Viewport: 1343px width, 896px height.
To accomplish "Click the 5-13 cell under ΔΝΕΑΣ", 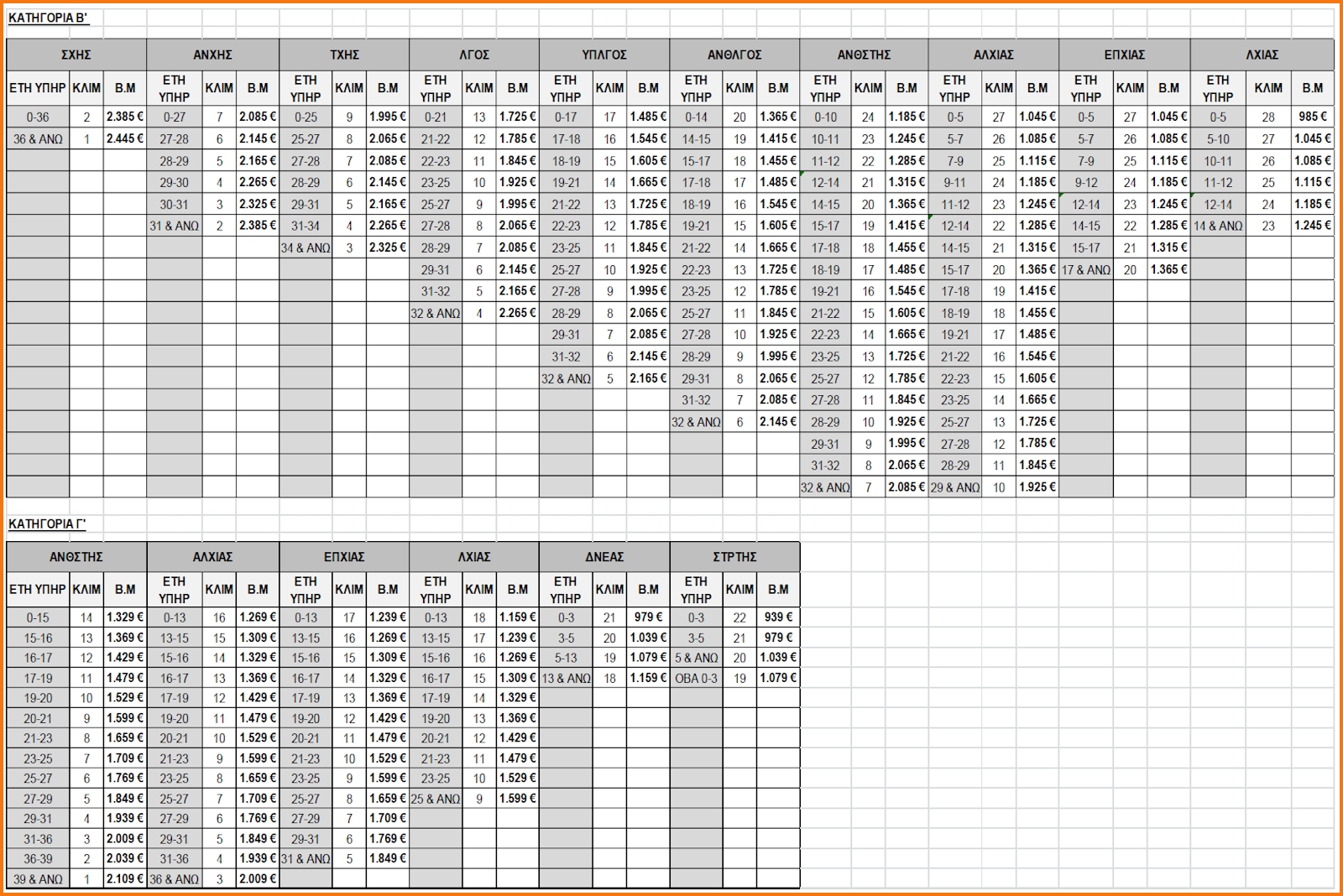I will [x=566, y=658].
